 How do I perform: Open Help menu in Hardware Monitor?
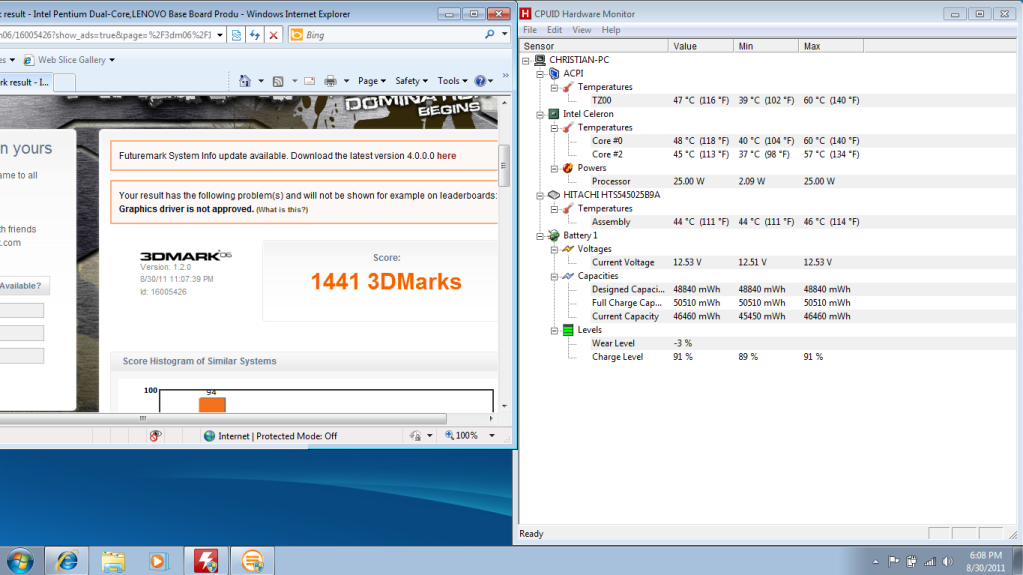click(x=611, y=30)
